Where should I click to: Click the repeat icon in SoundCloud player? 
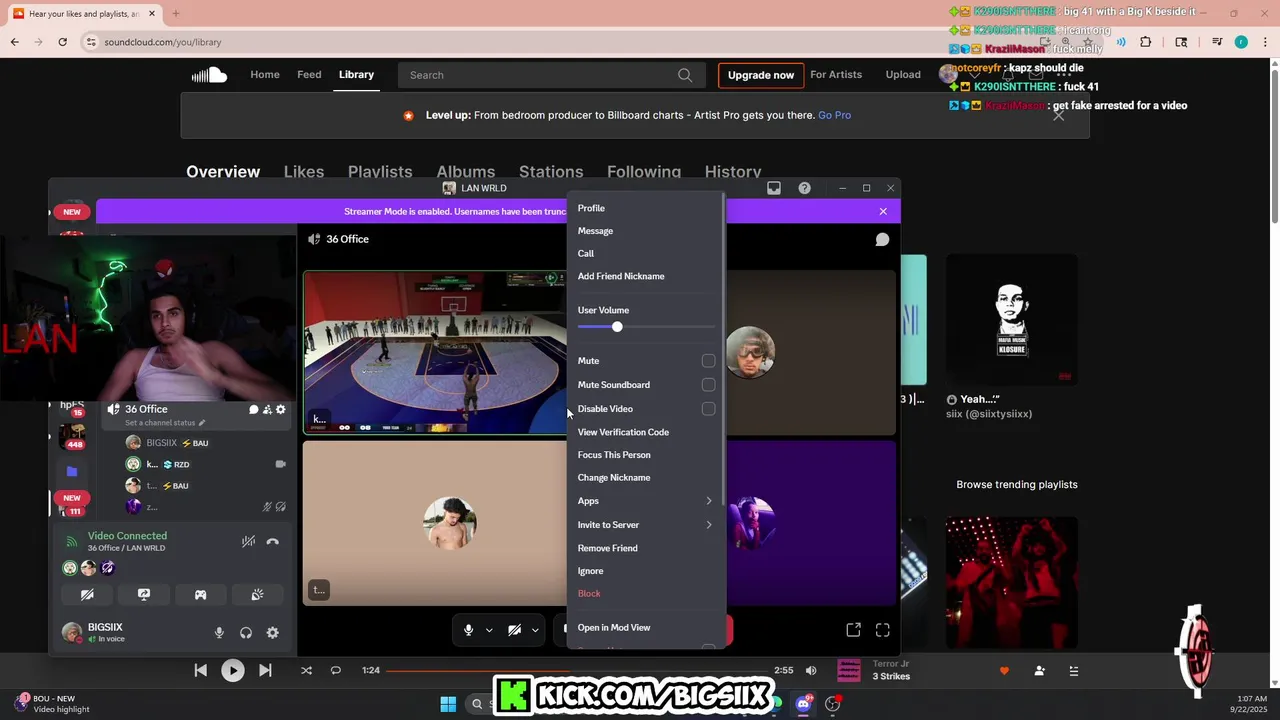tap(336, 670)
